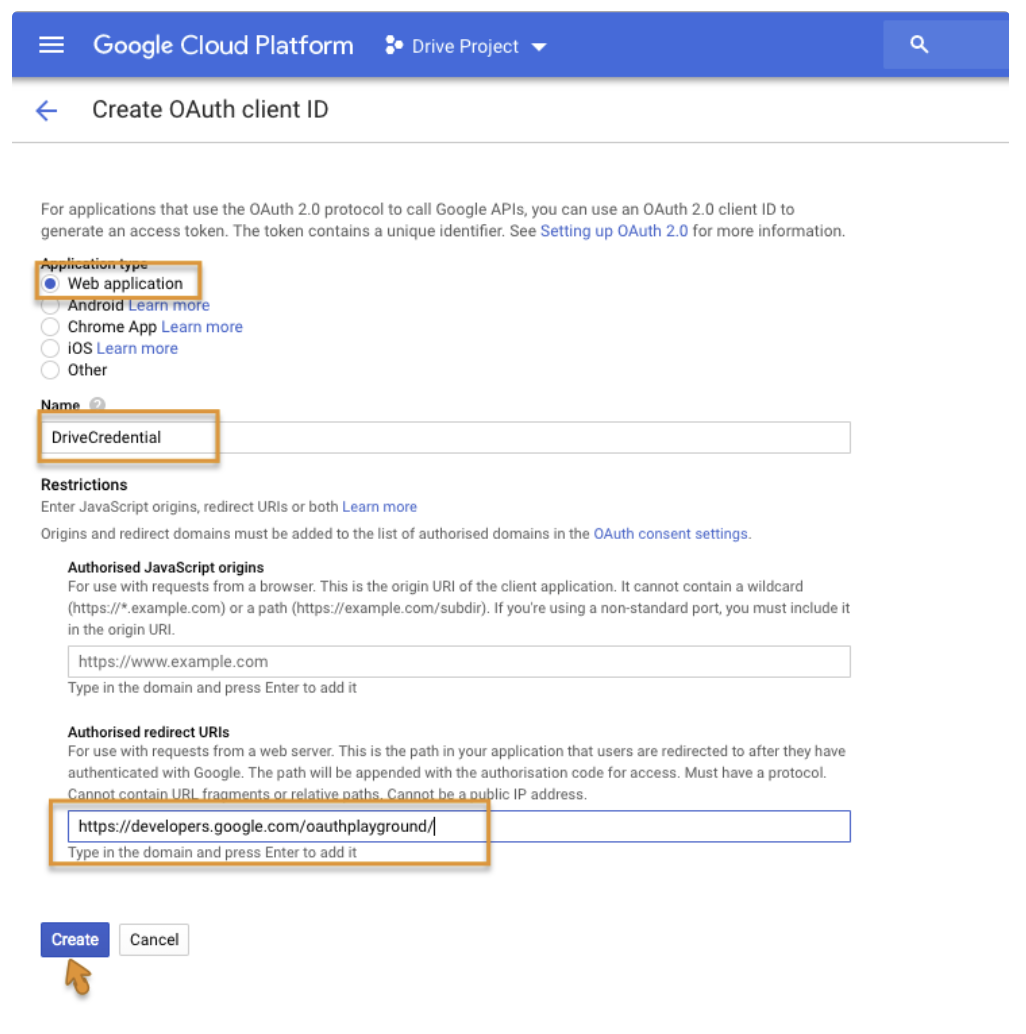Click the DriveCredential name field
This screenshot has width=1026, height=1034.
[450, 437]
